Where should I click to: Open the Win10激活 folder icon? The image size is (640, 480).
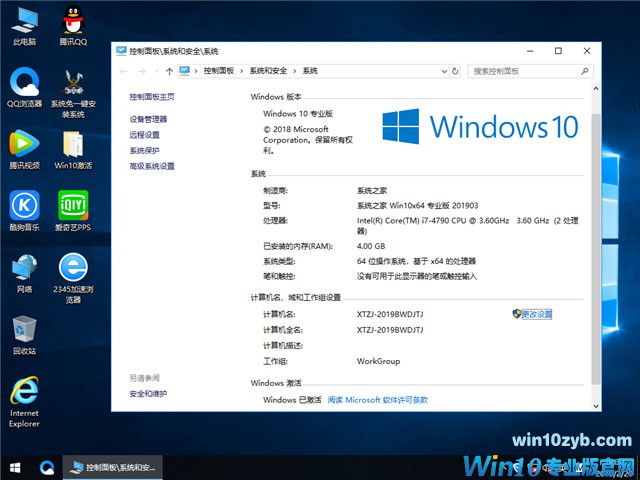(73, 149)
